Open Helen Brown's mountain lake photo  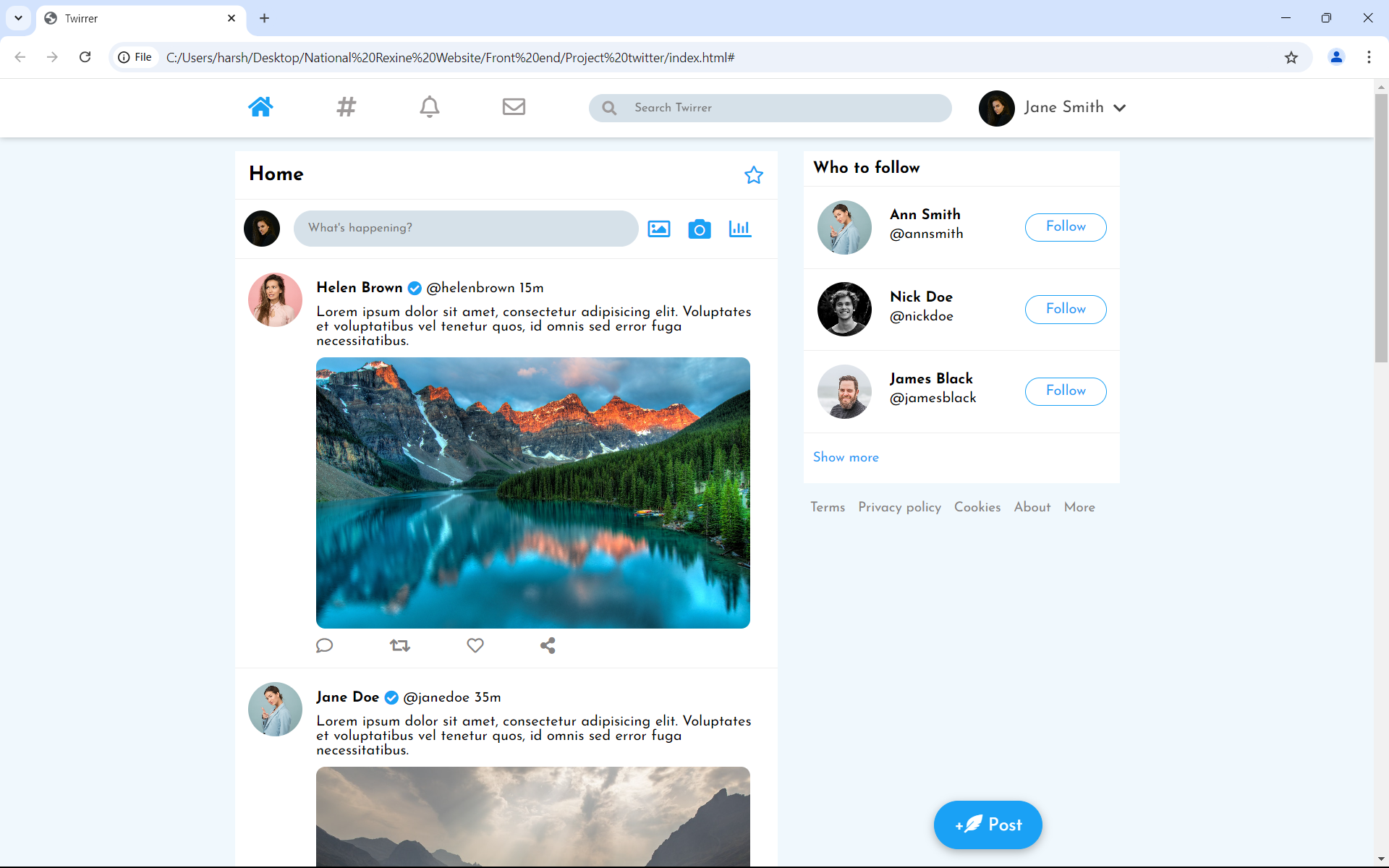pyautogui.click(x=533, y=493)
